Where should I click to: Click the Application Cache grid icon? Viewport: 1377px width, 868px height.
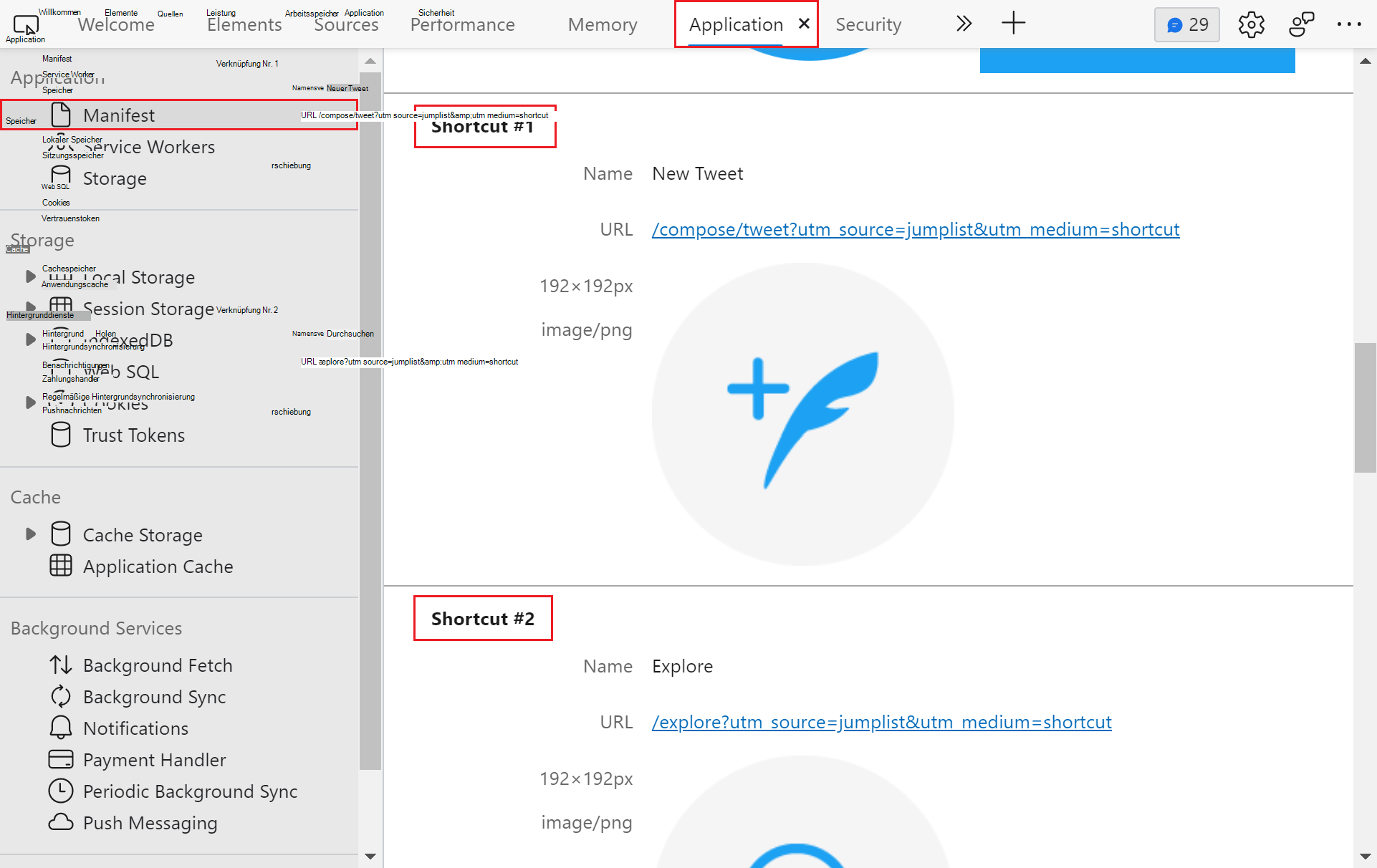click(x=61, y=566)
